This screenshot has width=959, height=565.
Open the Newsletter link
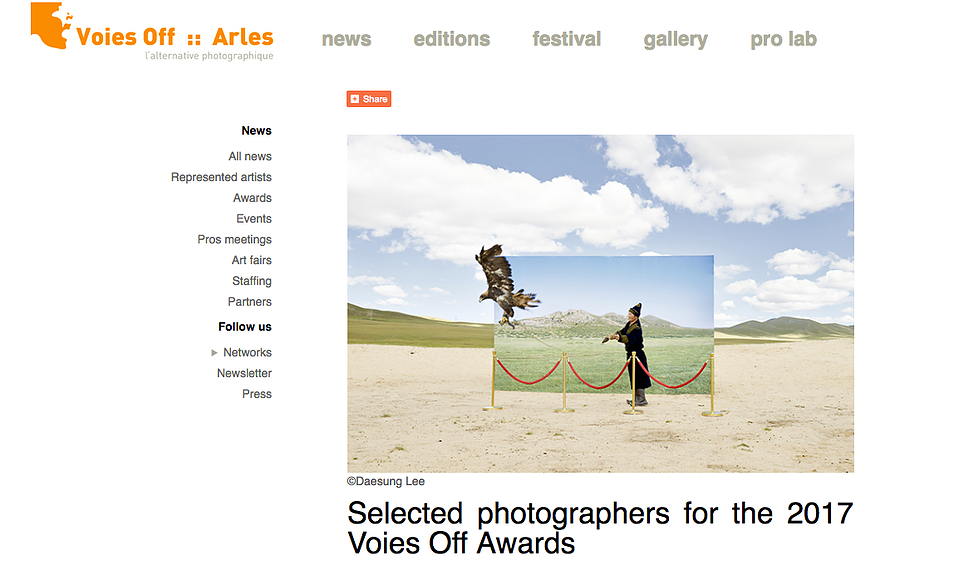tap(244, 374)
